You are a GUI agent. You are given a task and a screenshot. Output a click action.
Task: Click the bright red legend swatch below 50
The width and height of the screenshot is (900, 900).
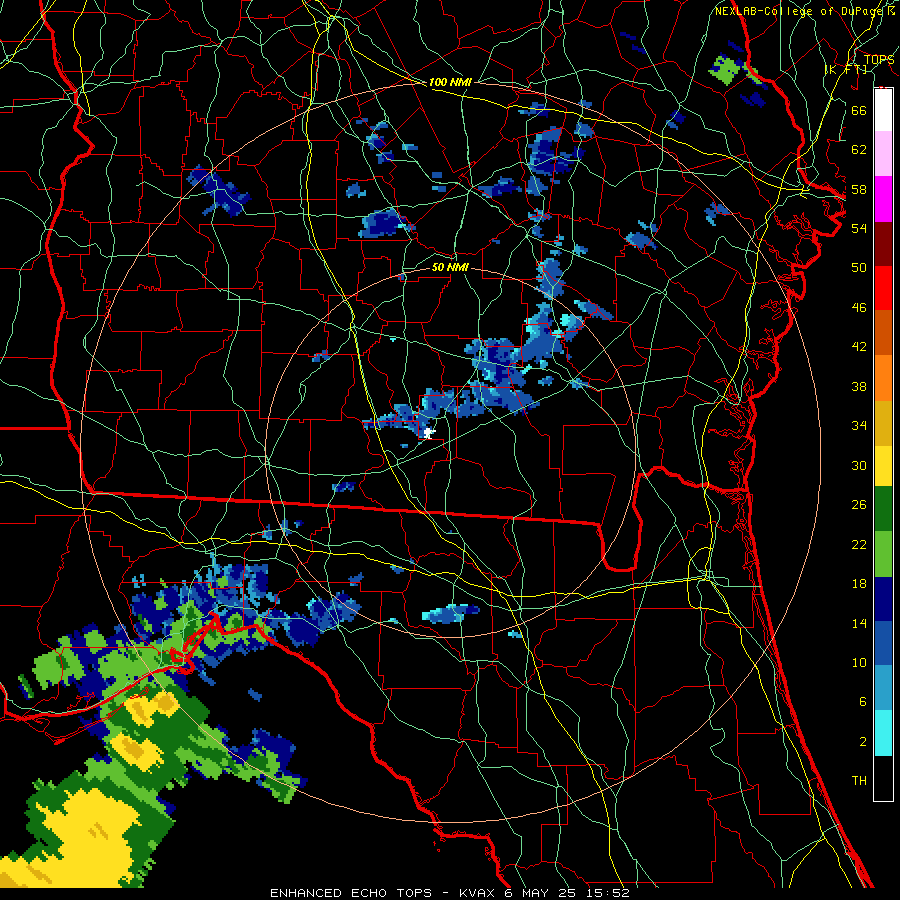[883, 288]
